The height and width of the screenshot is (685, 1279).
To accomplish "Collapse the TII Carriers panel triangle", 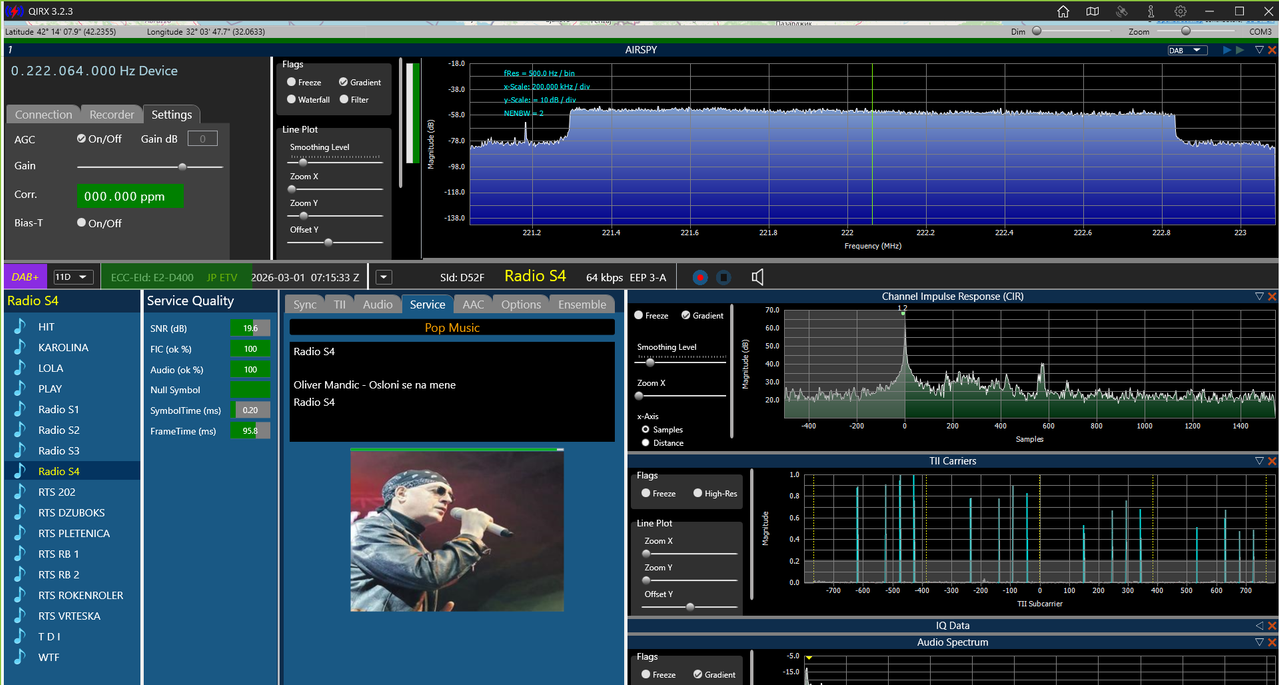I will [x=1259, y=461].
